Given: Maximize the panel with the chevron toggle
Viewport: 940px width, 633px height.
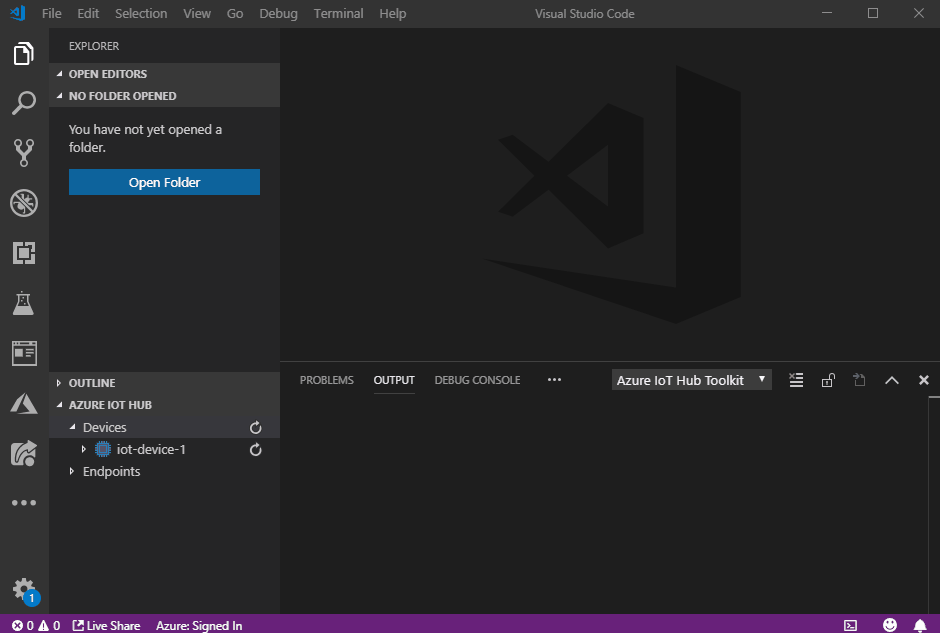Looking at the screenshot, I should 892,380.
